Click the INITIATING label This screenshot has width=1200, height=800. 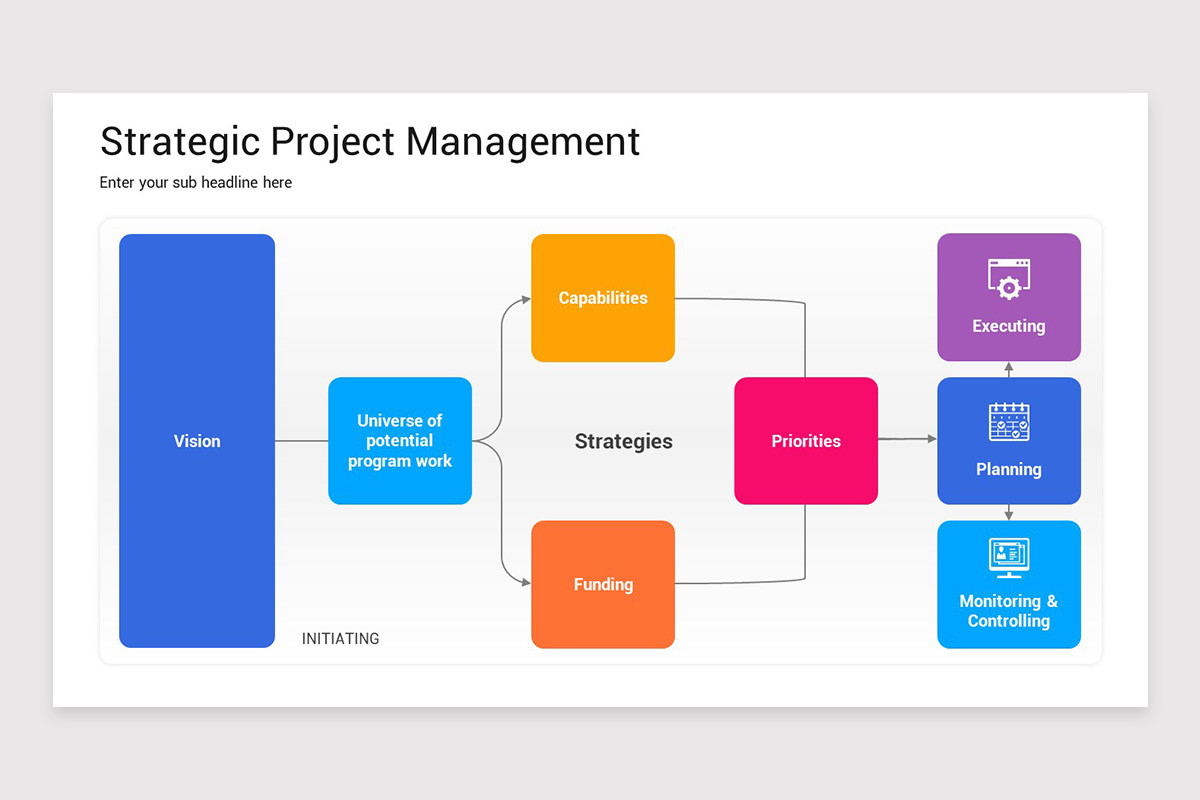pos(341,638)
